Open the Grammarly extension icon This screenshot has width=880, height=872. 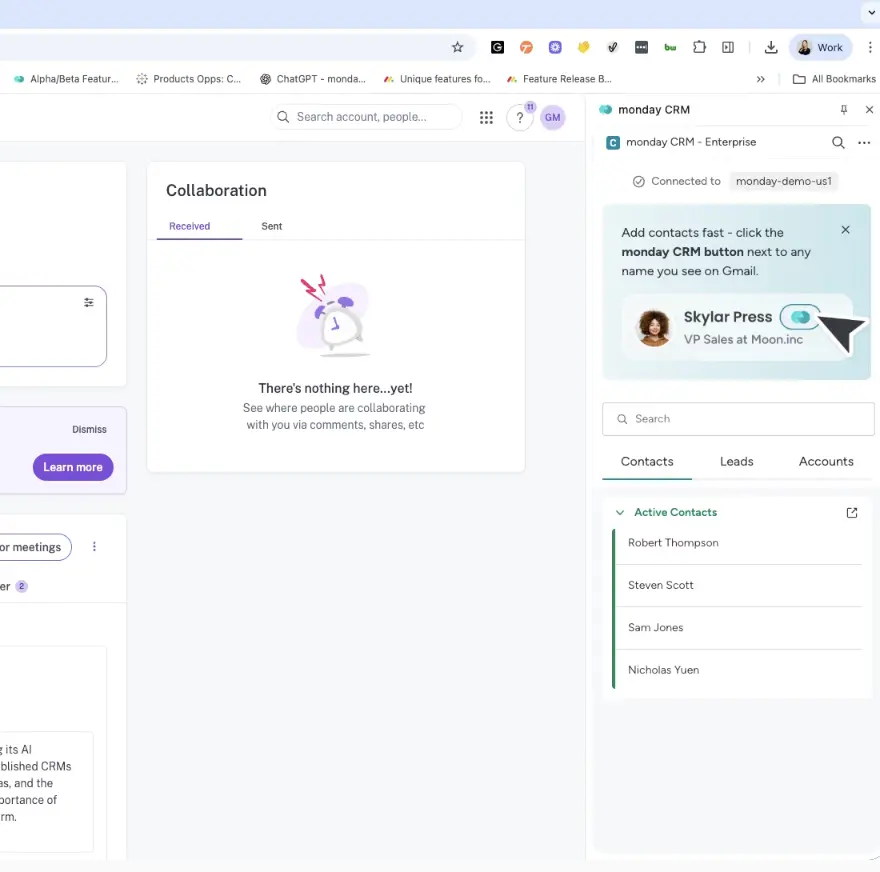click(x=497, y=47)
